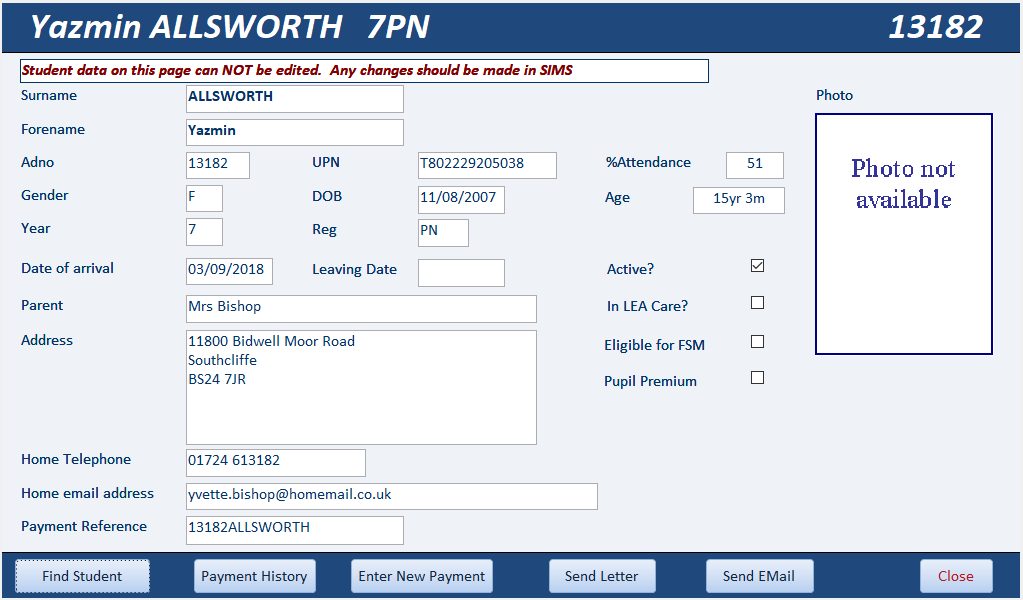Open Payment History
The image size is (1023, 600).
click(254, 576)
